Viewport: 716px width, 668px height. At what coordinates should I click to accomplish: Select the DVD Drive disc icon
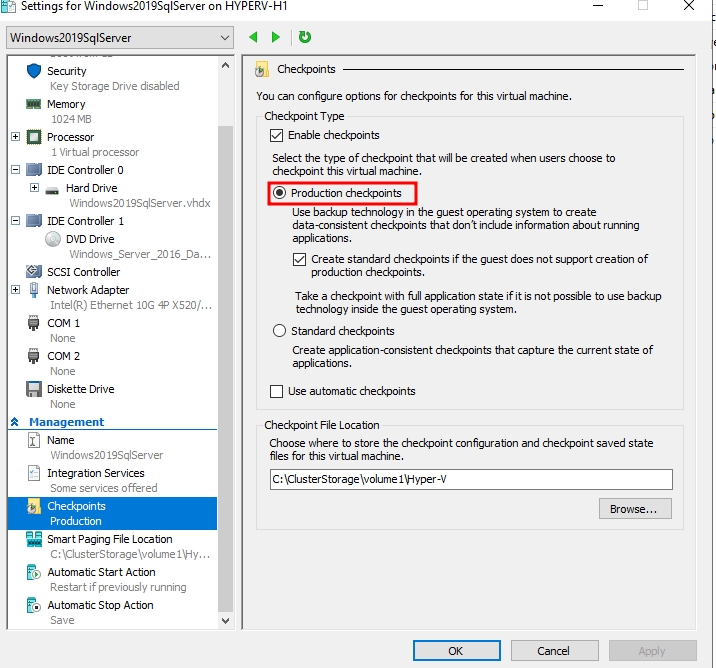point(54,239)
